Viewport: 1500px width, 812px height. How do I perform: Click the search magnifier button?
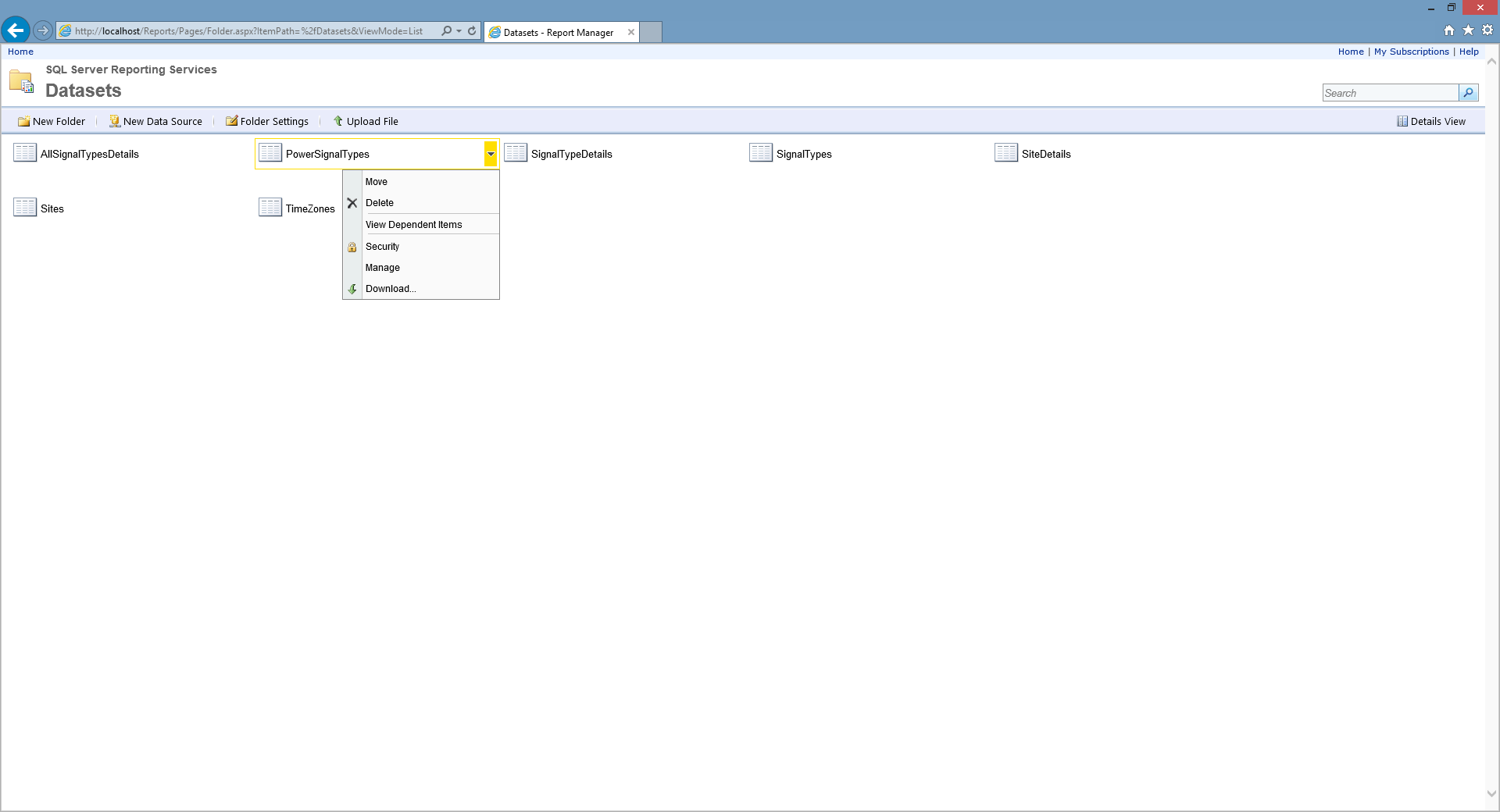(1468, 93)
